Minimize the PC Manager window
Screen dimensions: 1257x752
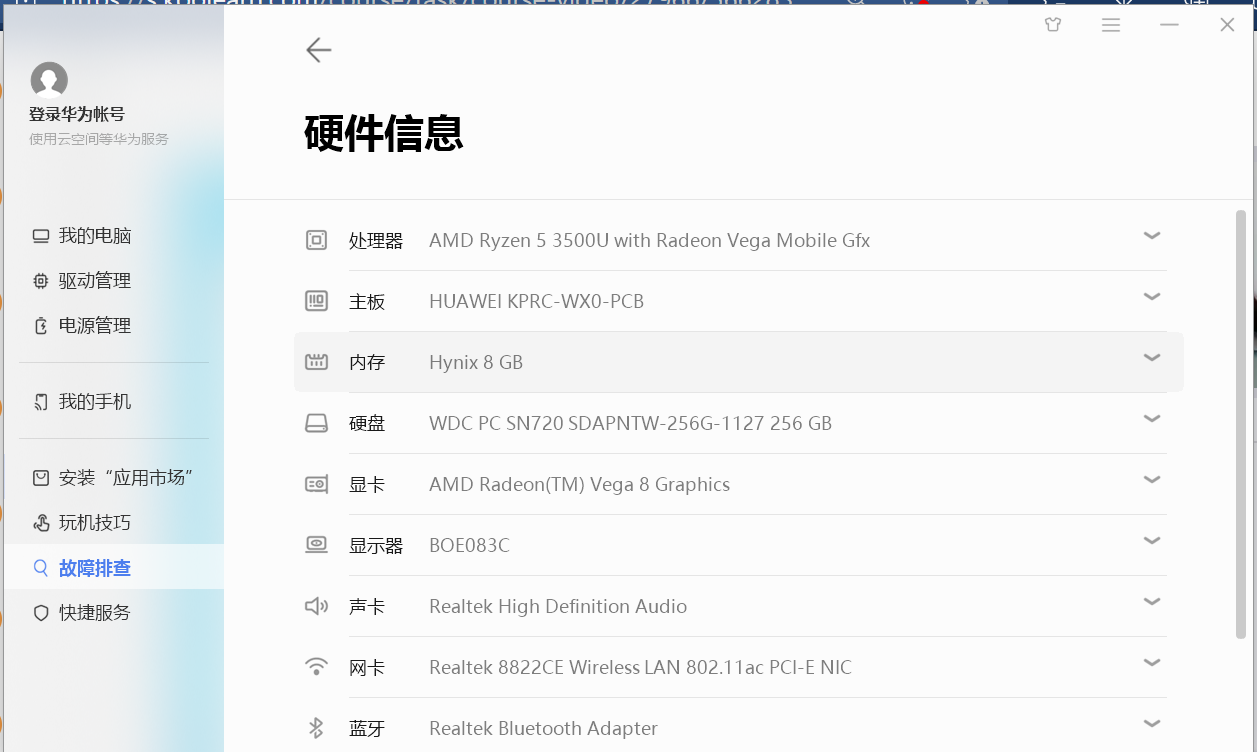click(1169, 25)
